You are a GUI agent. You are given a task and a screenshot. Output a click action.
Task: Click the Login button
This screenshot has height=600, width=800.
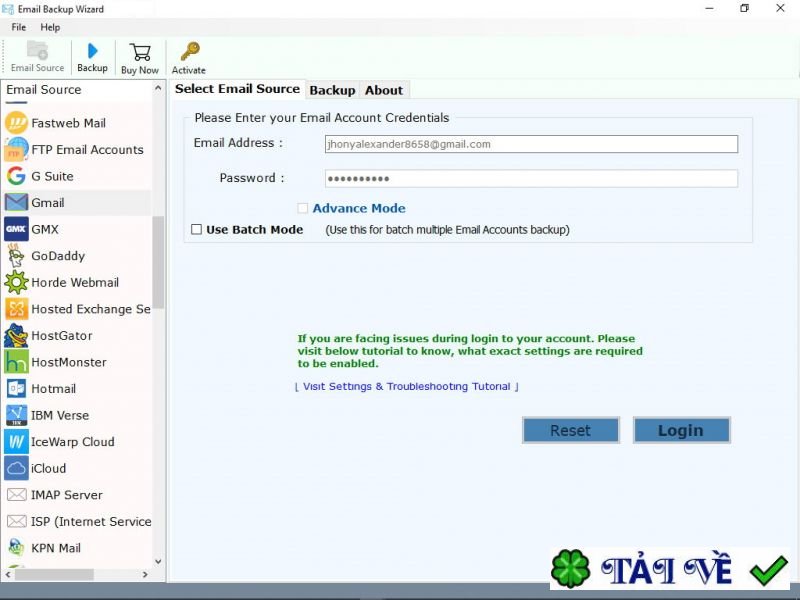(681, 430)
